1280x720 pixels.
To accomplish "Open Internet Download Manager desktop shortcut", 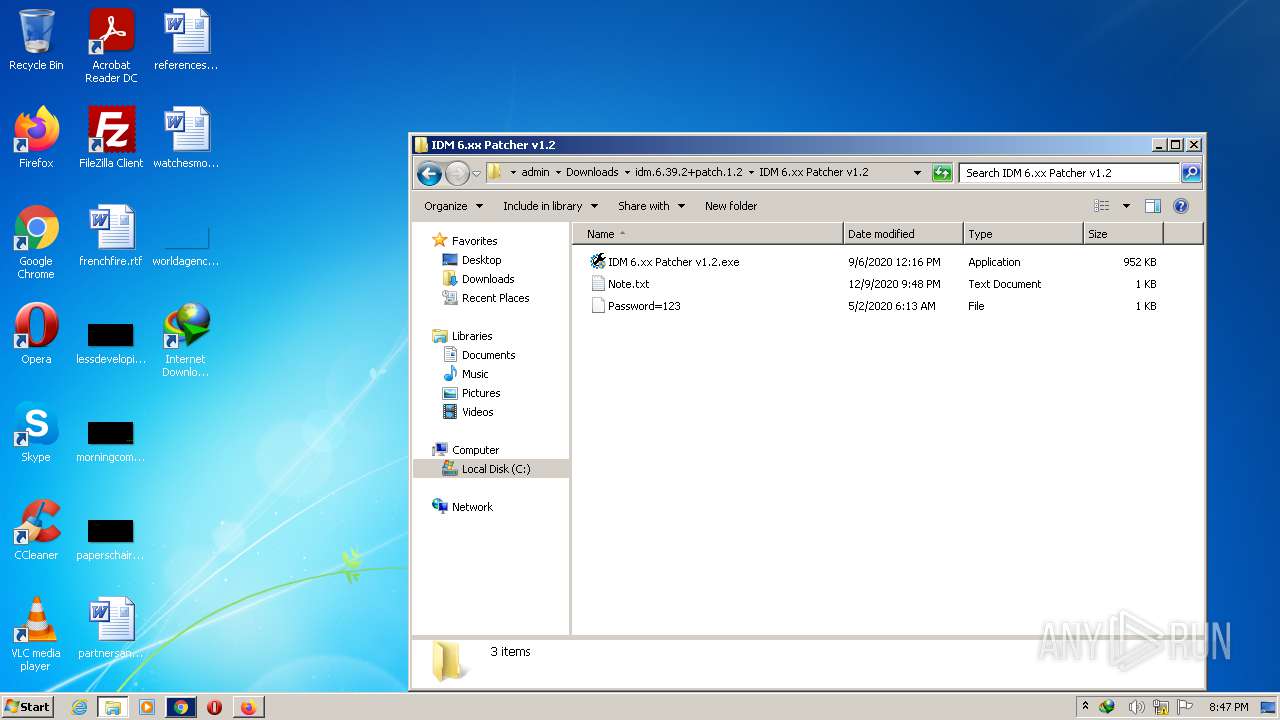I will (x=186, y=340).
